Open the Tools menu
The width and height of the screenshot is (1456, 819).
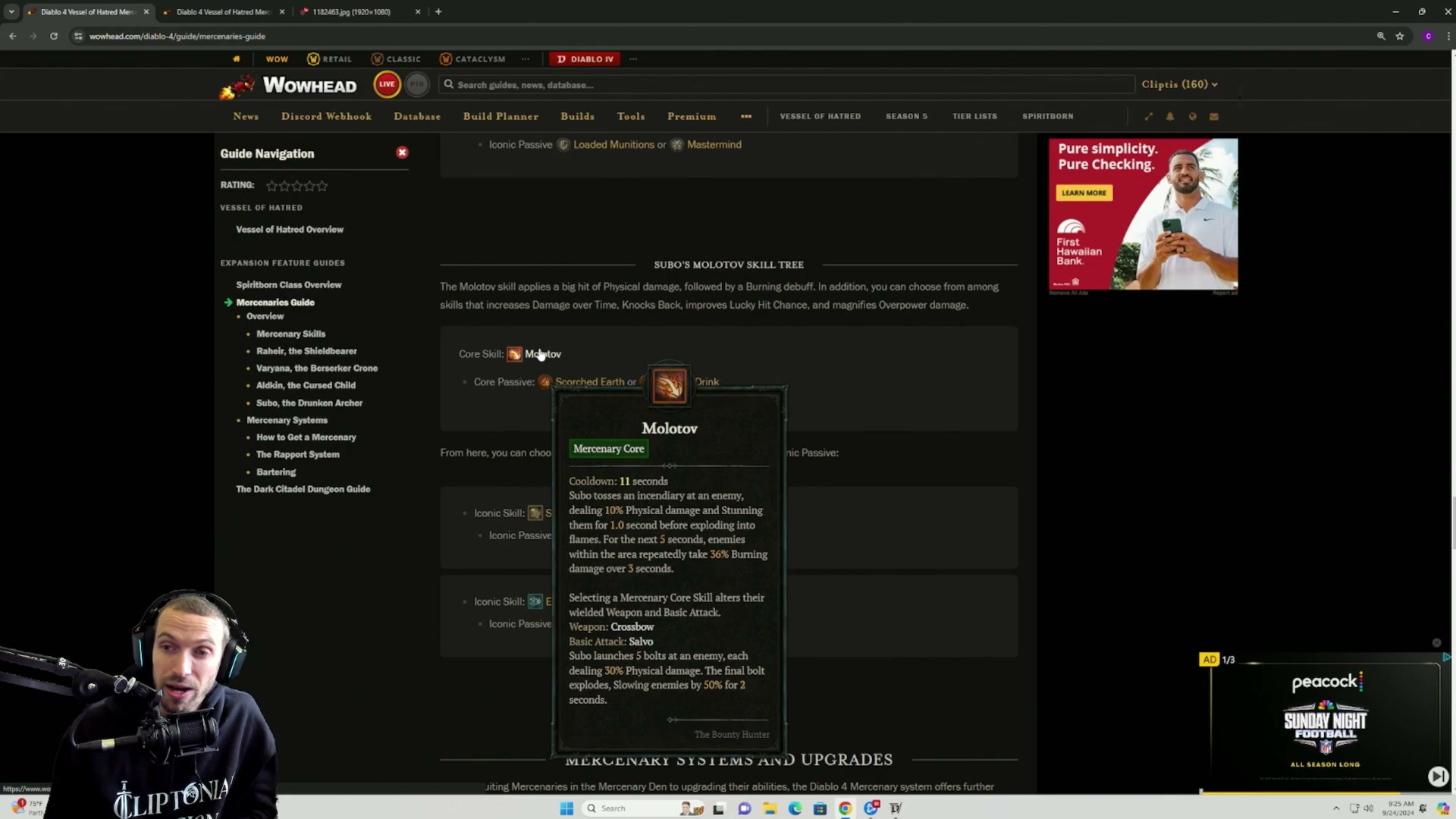pos(631,116)
